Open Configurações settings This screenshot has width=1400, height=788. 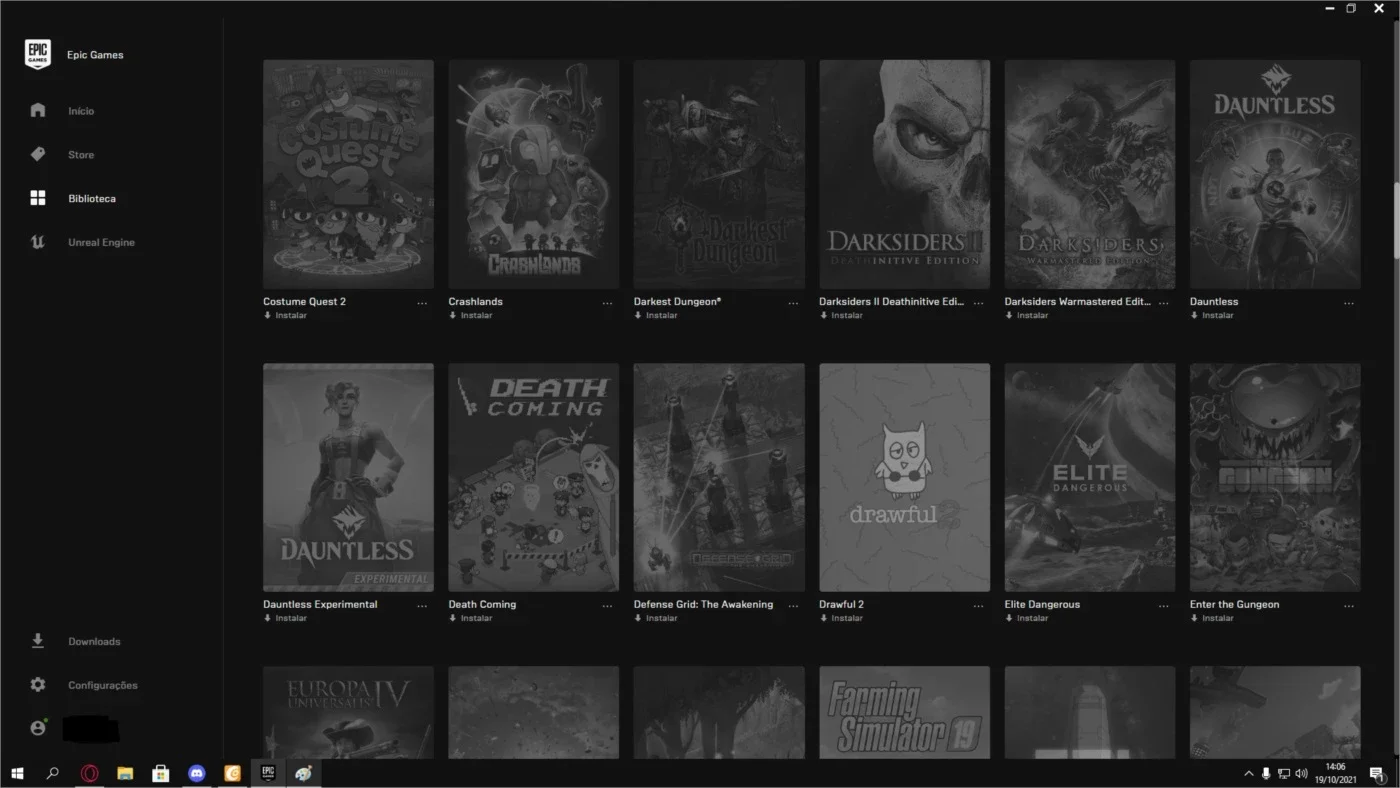pyautogui.click(x=103, y=686)
